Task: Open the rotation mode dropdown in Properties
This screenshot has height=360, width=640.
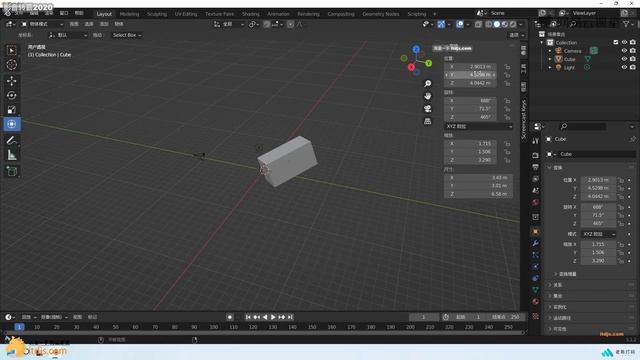Action: (598, 234)
